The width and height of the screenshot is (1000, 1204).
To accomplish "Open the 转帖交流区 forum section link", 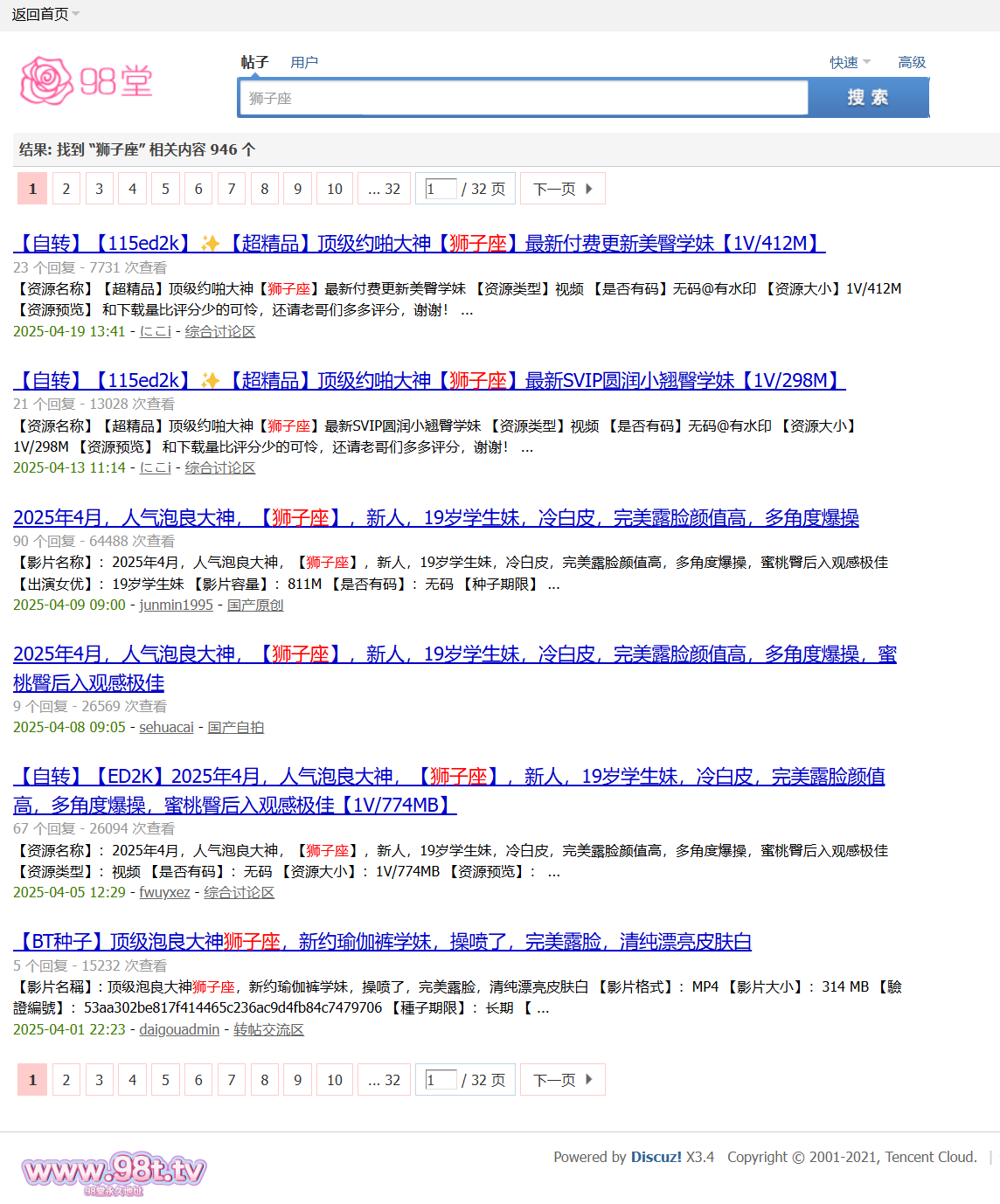I will 268,1030.
